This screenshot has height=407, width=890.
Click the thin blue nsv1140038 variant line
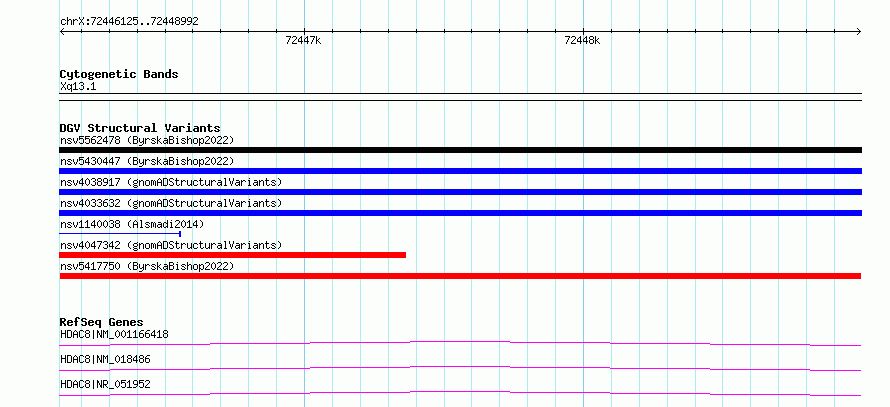click(x=120, y=234)
